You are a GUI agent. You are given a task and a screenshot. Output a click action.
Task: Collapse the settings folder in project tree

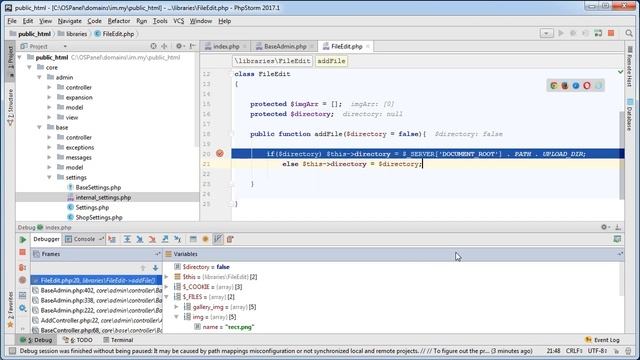tap(49, 177)
